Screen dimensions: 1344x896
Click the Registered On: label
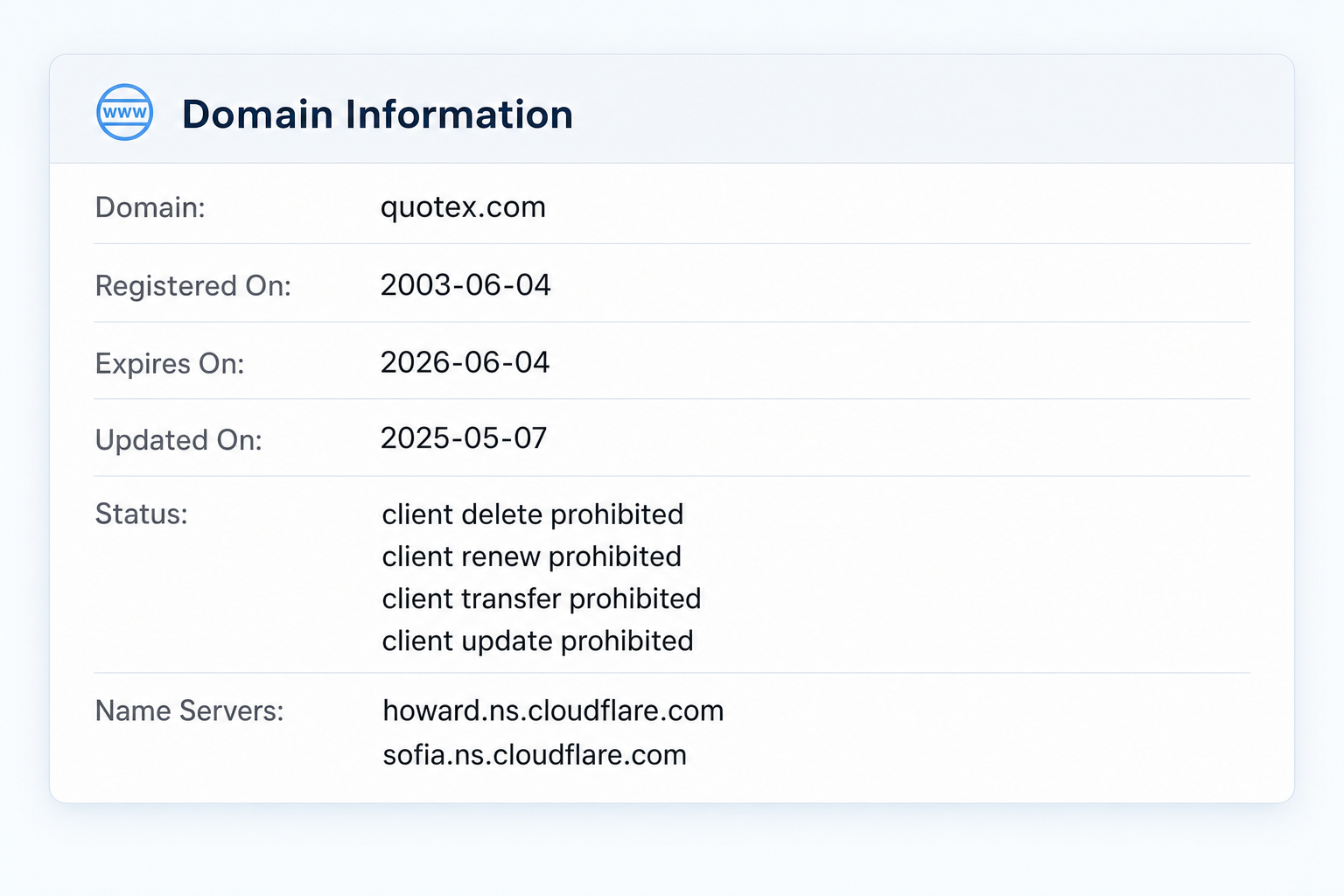click(x=192, y=286)
